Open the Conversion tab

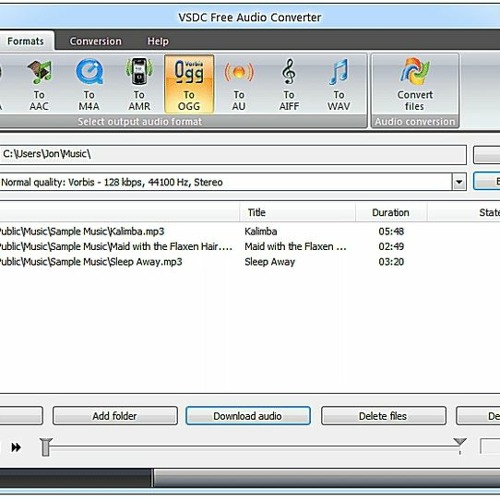point(96,41)
